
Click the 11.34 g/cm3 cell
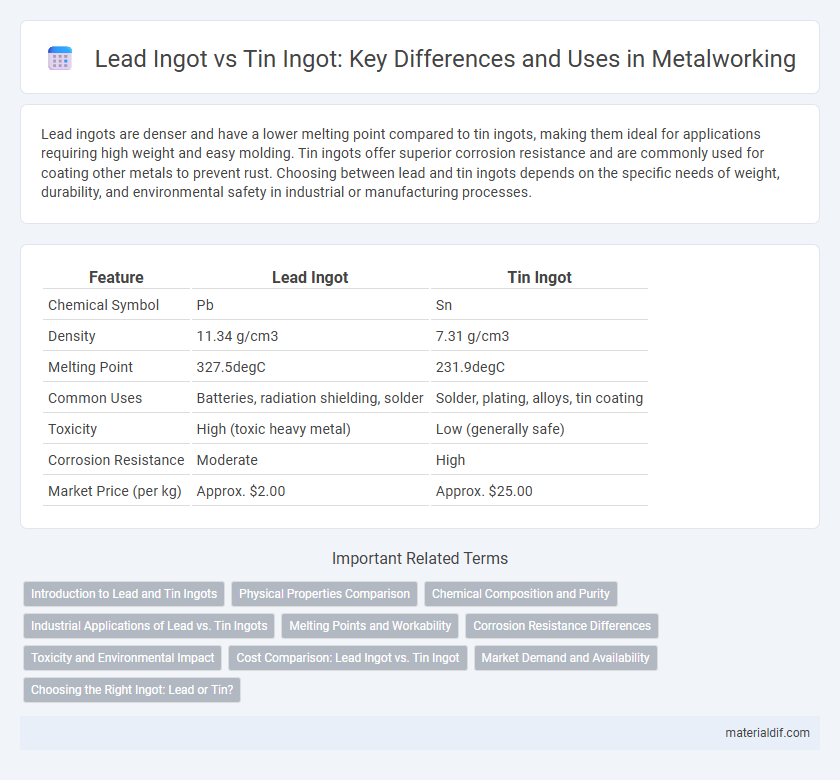tap(237, 336)
